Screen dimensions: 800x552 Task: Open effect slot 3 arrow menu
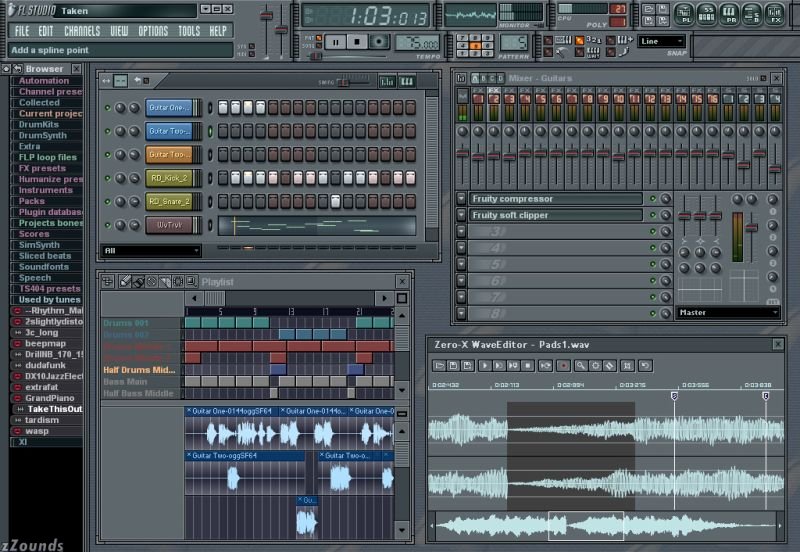pyautogui.click(x=461, y=232)
